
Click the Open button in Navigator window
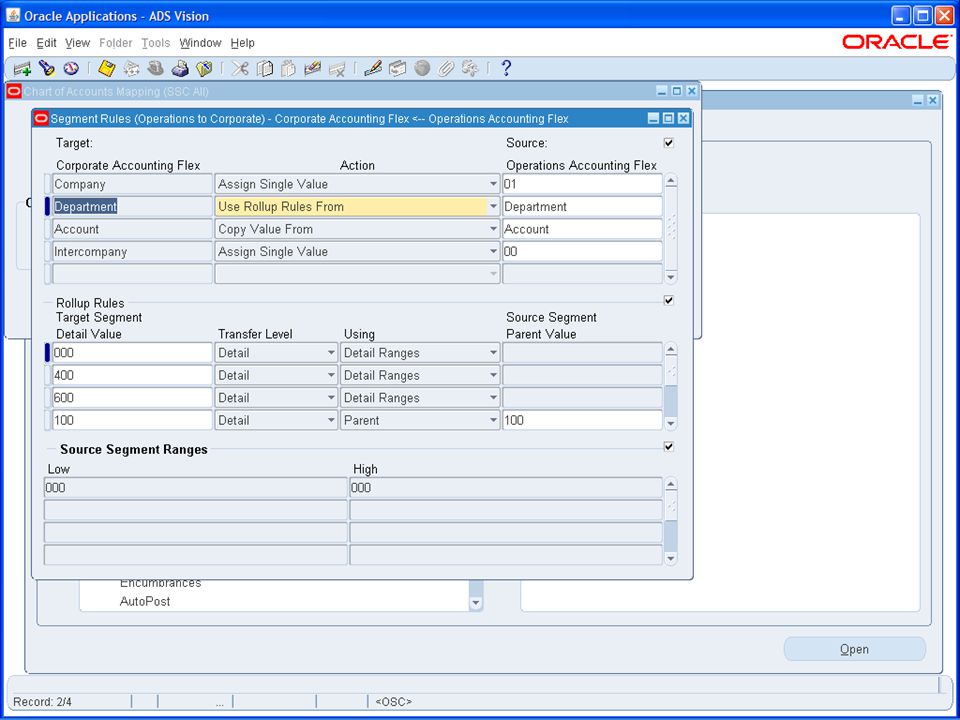(x=854, y=649)
